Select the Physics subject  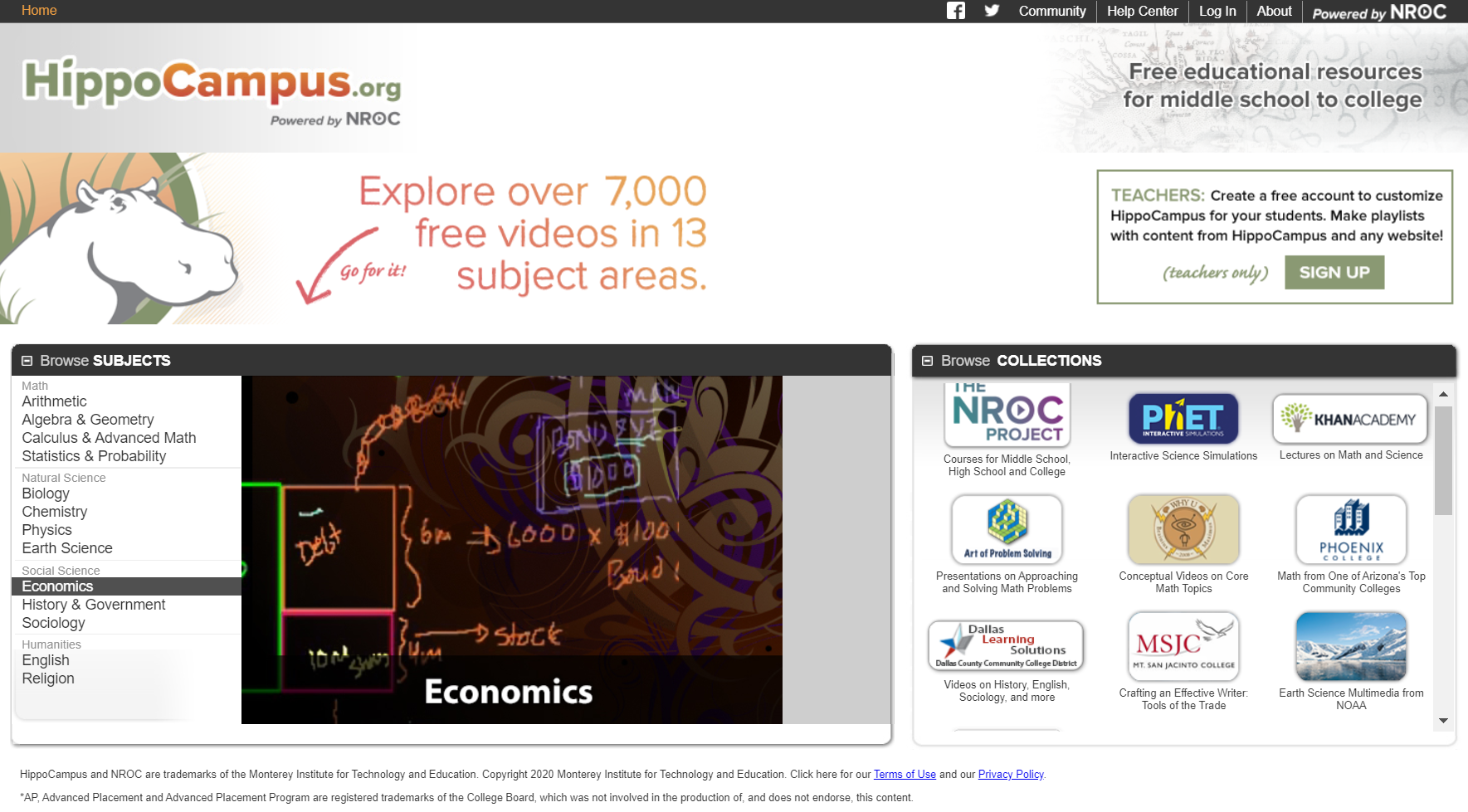click(46, 530)
